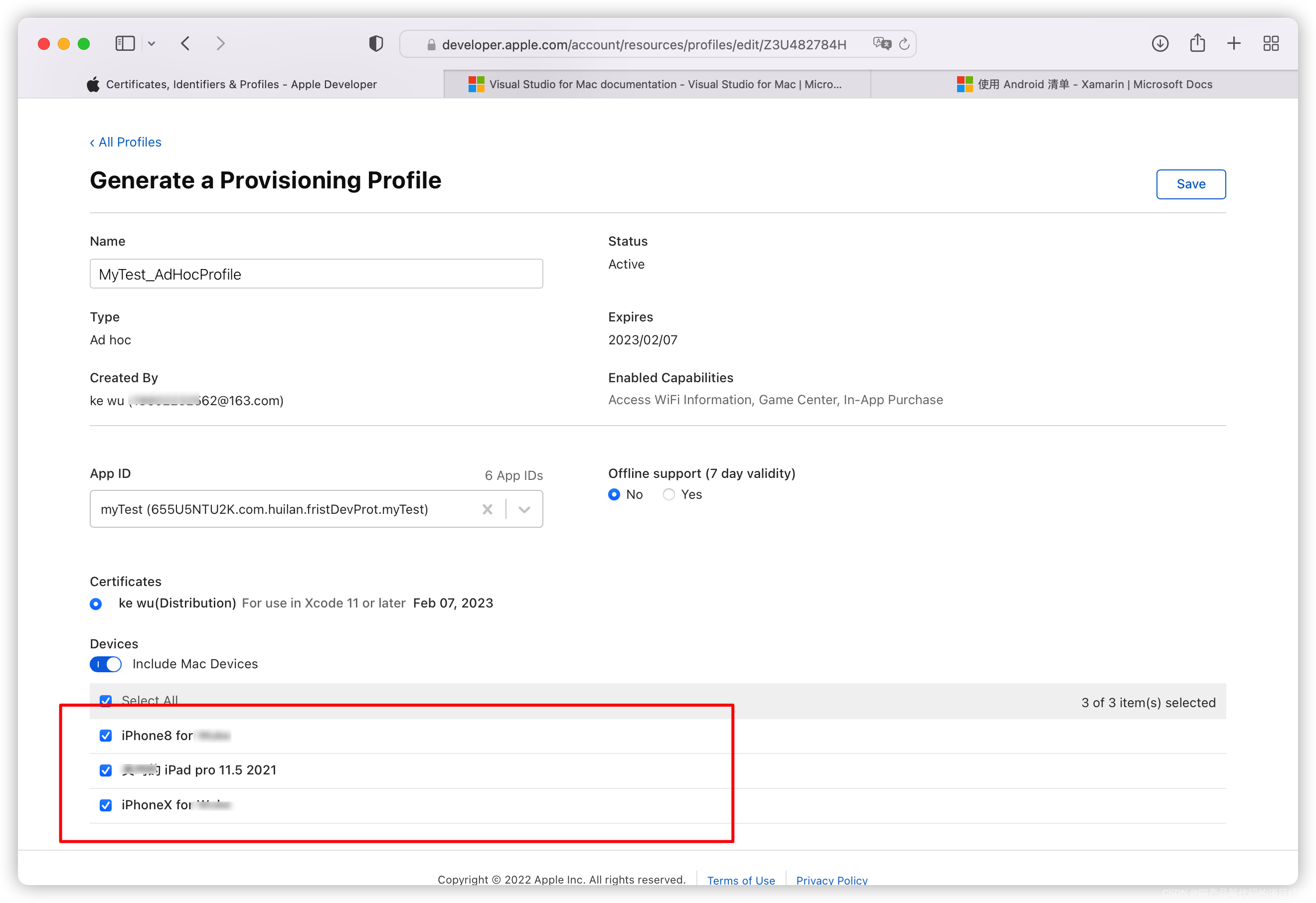Open sidebar options dropdown chevron
The image size is (1316, 903).
click(x=151, y=43)
